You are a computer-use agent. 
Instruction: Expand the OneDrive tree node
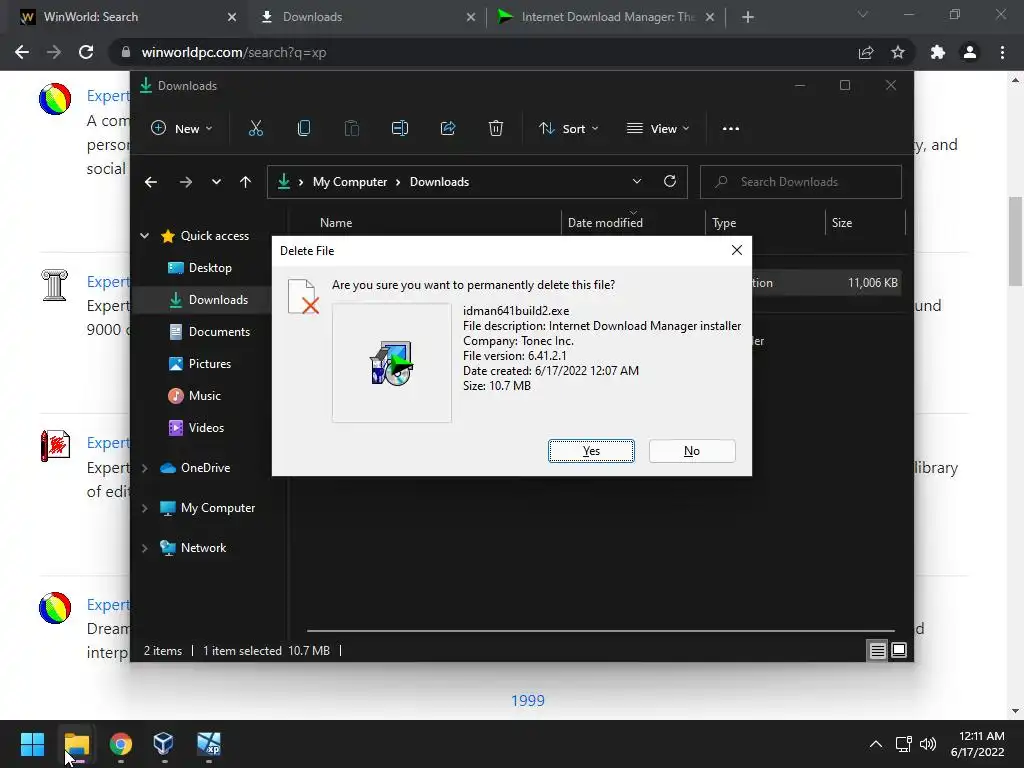144,468
